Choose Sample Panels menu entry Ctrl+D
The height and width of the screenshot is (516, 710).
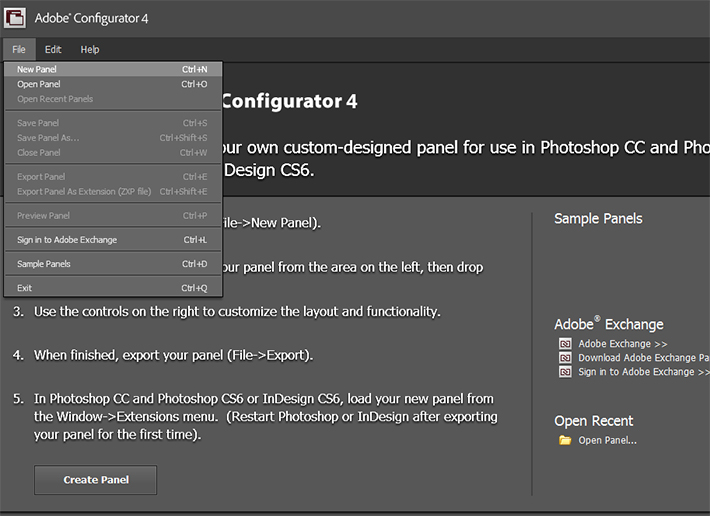click(x=113, y=264)
